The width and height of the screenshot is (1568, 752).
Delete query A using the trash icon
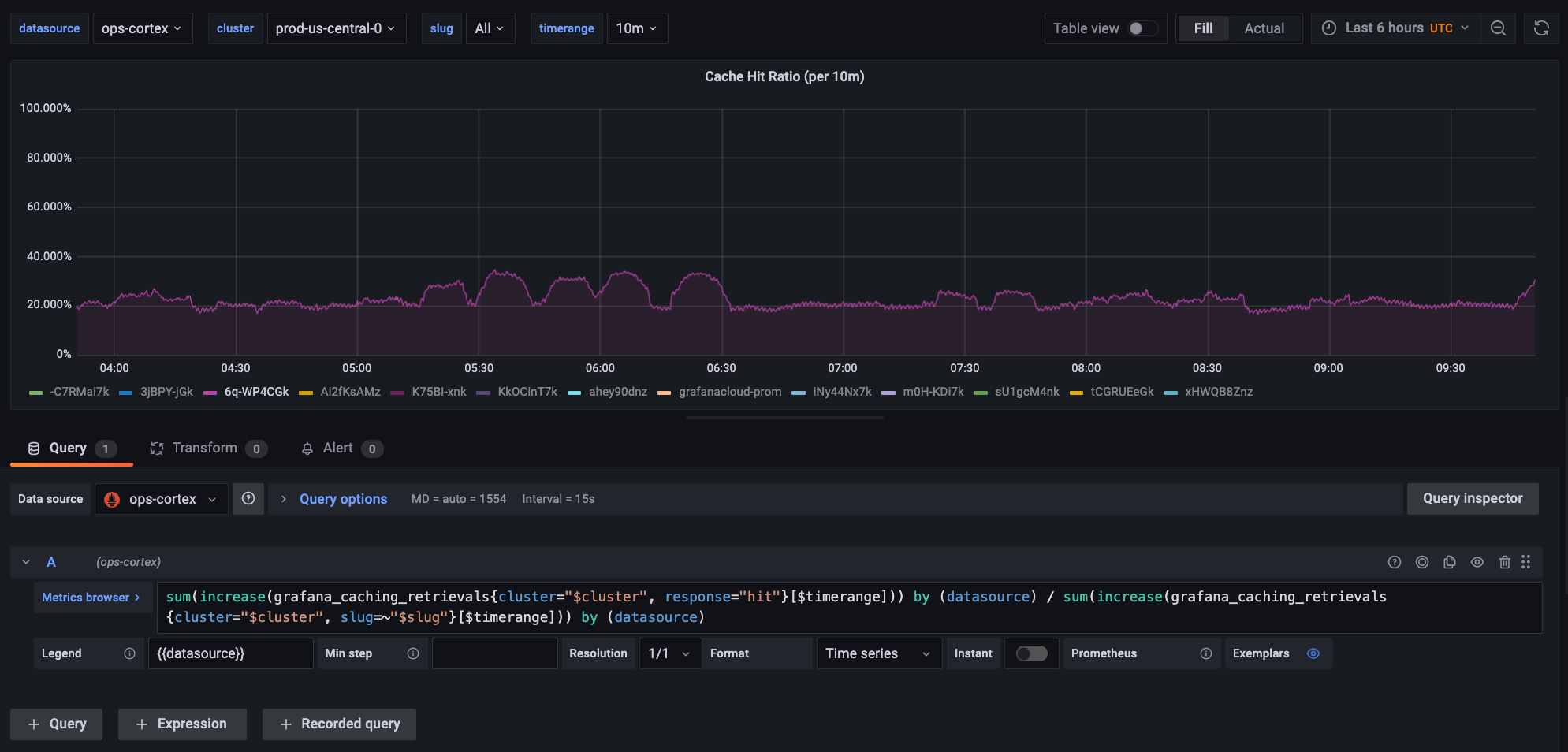[1504, 562]
